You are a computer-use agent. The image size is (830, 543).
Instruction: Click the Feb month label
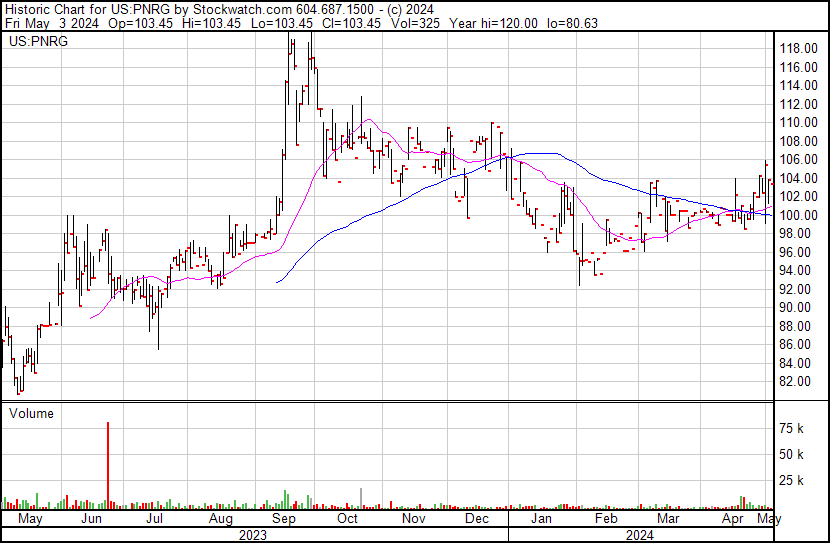(x=606, y=519)
